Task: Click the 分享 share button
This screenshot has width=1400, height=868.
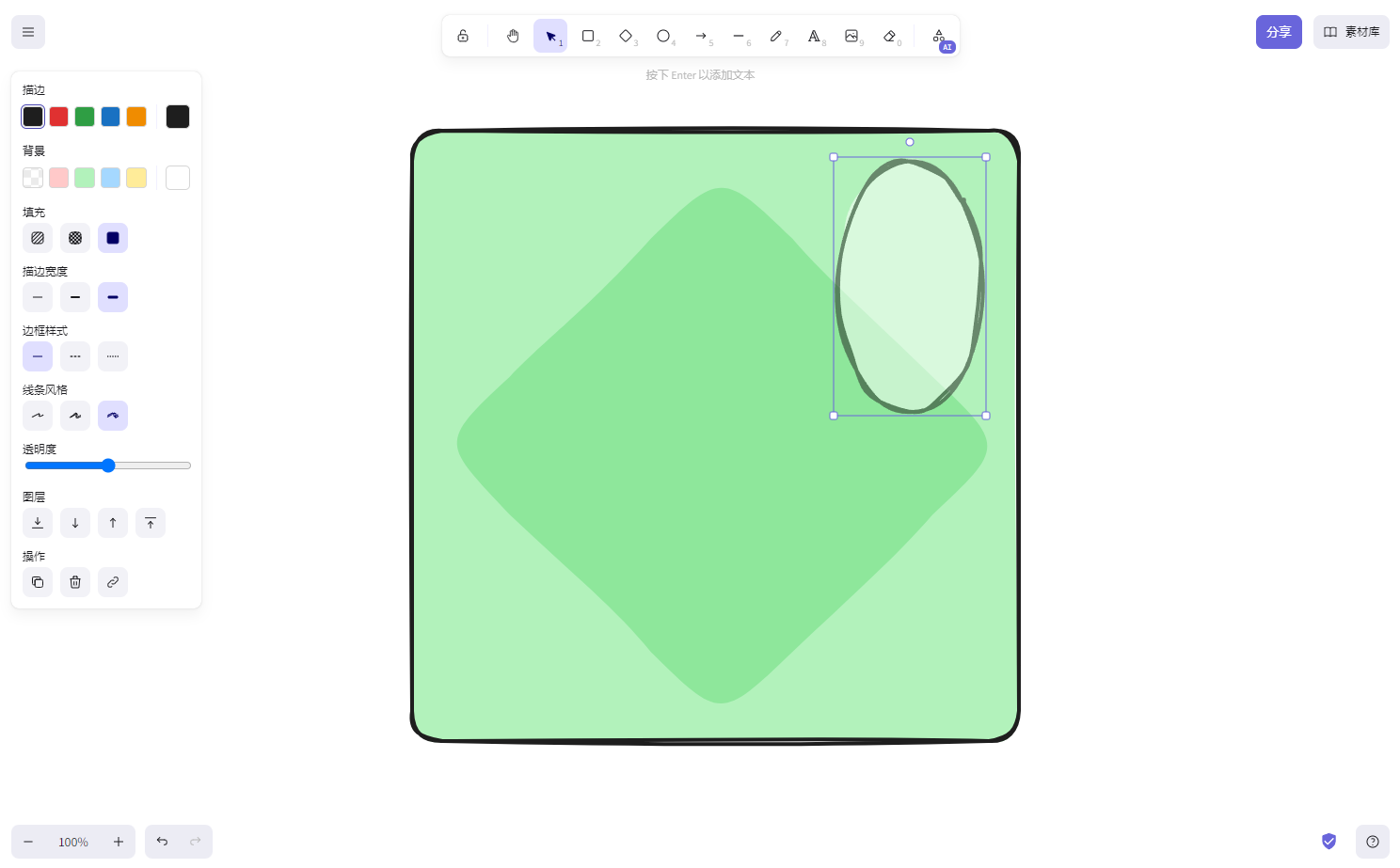Action: [1279, 32]
